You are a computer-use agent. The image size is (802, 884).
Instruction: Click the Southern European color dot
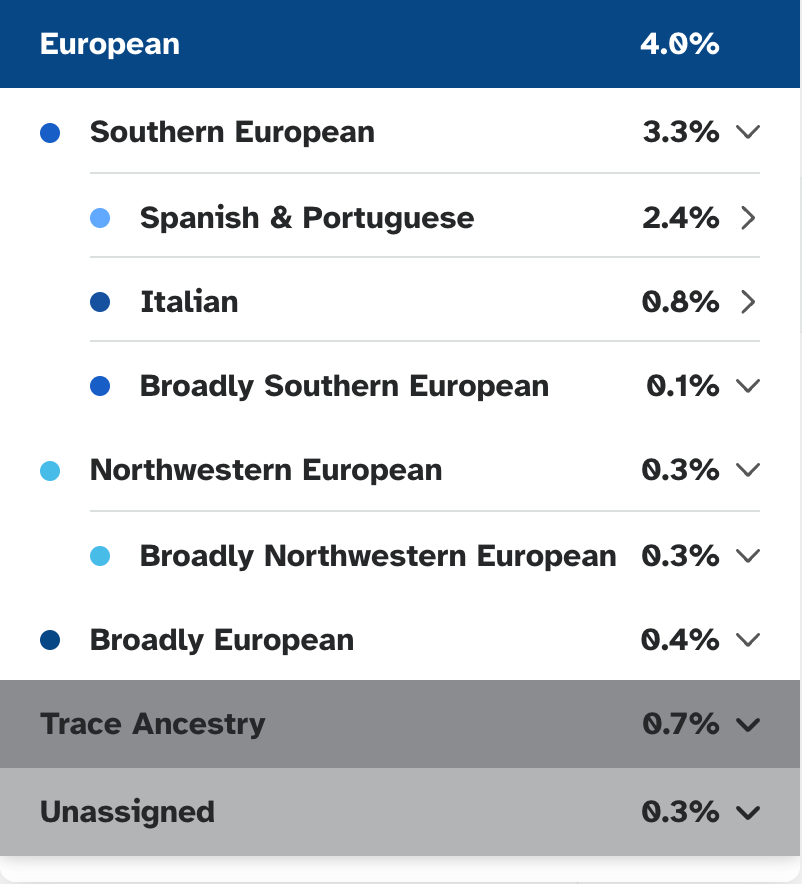[50, 133]
